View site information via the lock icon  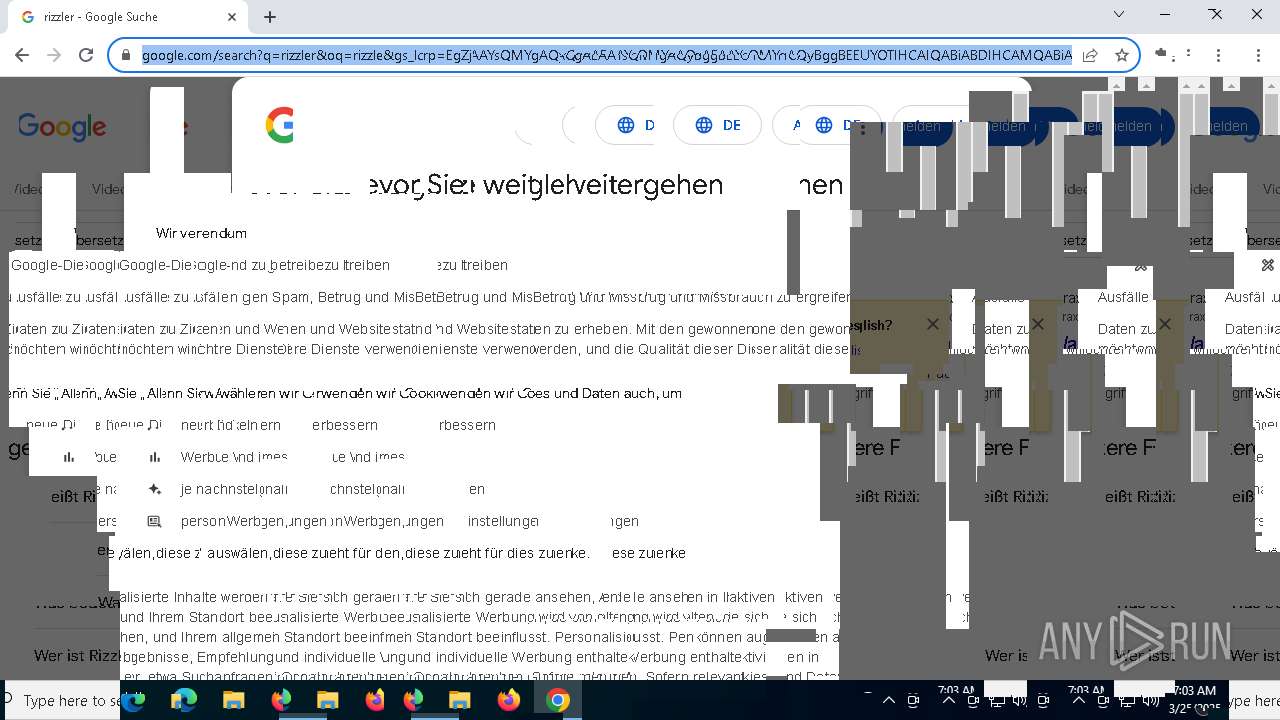point(126,55)
